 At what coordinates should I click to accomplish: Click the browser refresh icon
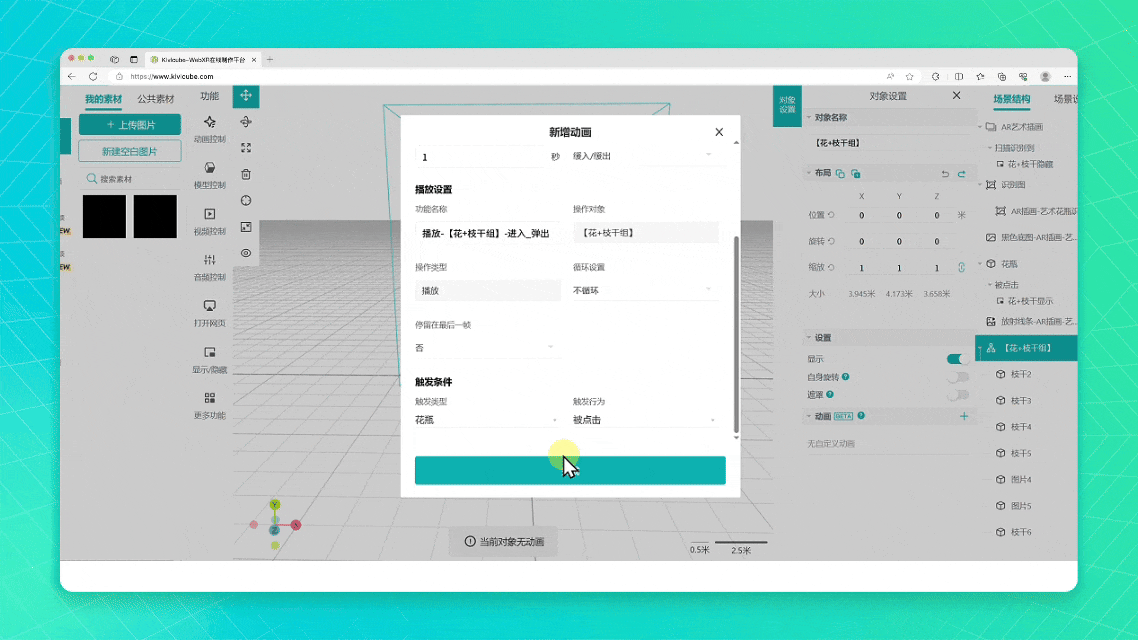coord(93,76)
